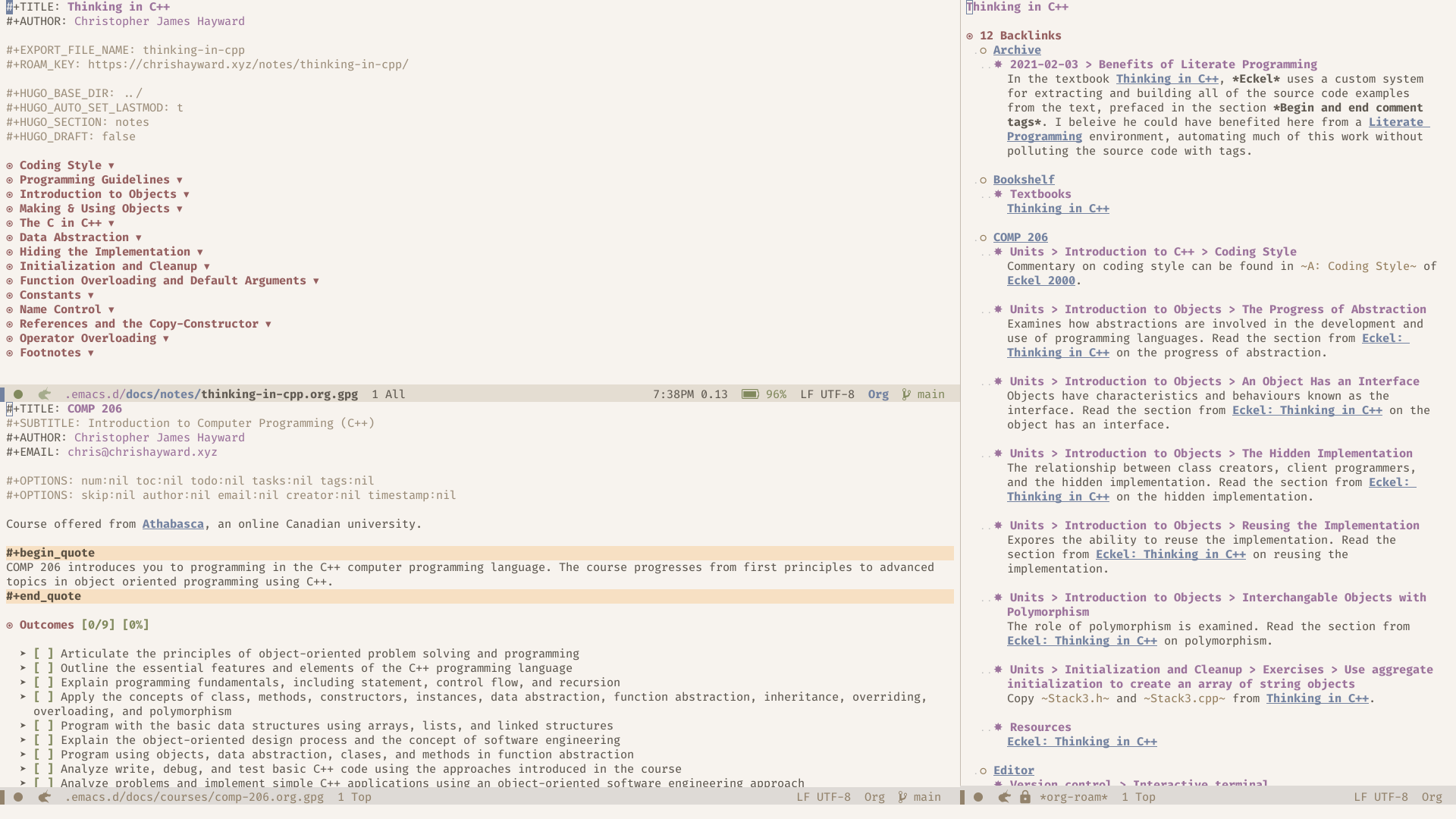Click the Athabasca university hyperlink

(173, 523)
